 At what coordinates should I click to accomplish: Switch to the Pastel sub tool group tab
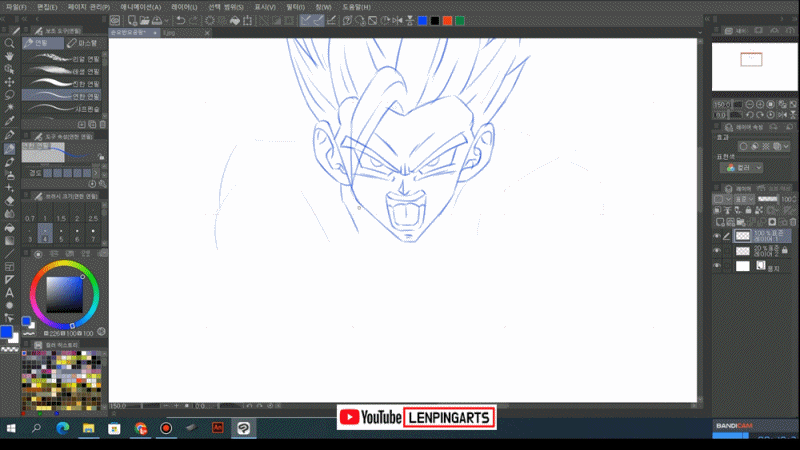pos(85,43)
